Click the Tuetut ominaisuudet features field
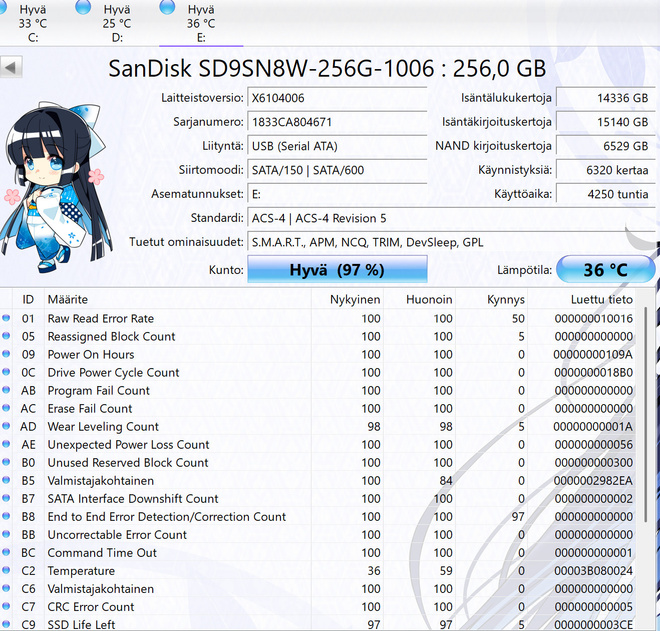The height and width of the screenshot is (631, 660). 451,242
